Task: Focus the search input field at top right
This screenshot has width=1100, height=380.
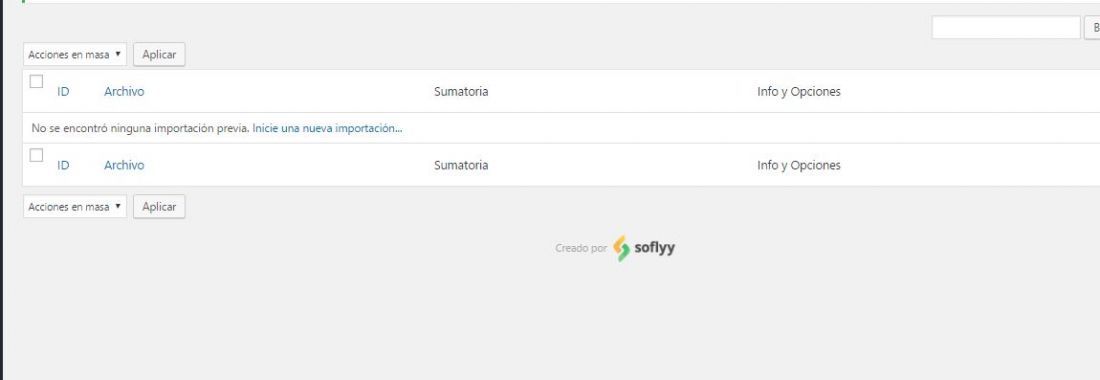Action: pyautogui.click(x=1006, y=27)
